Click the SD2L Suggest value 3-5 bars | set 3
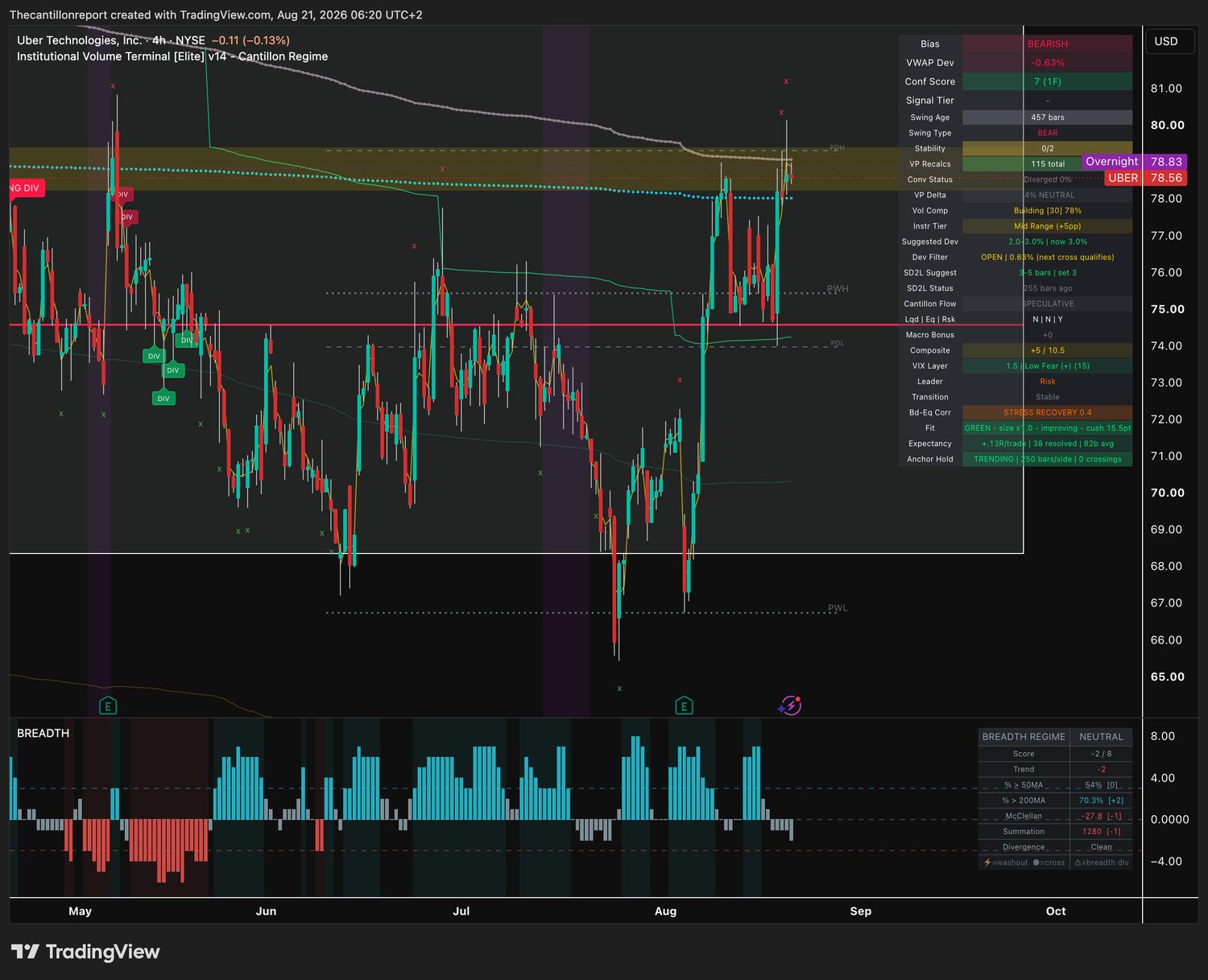The height and width of the screenshot is (980, 1208). [1048, 273]
